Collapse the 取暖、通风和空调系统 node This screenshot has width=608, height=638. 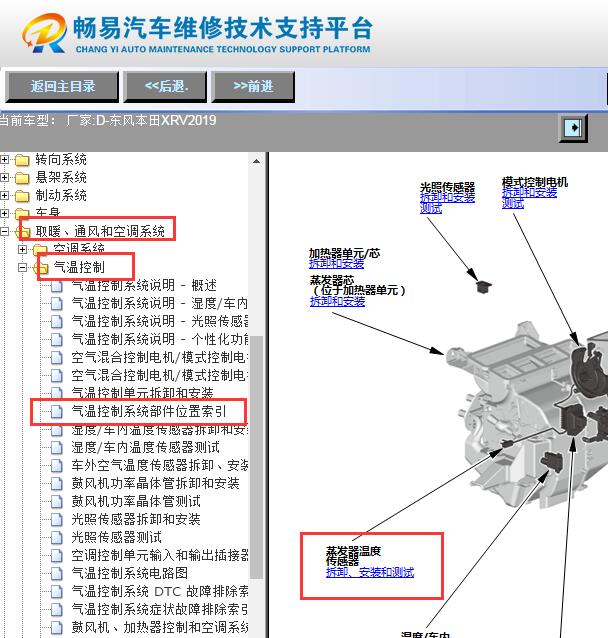pyautogui.click(x=4, y=232)
